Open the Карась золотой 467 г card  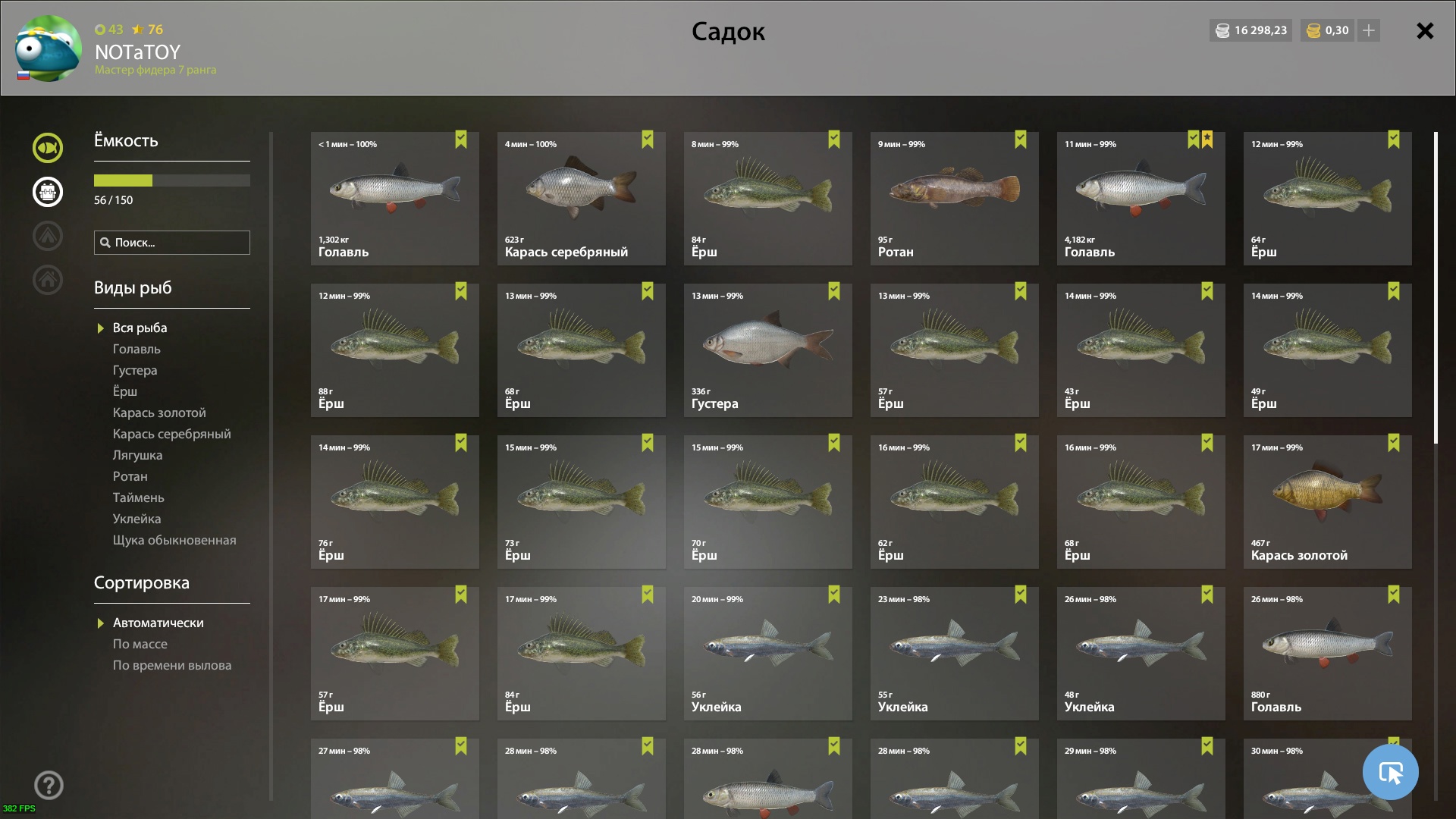pyautogui.click(x=1327, y=502)
